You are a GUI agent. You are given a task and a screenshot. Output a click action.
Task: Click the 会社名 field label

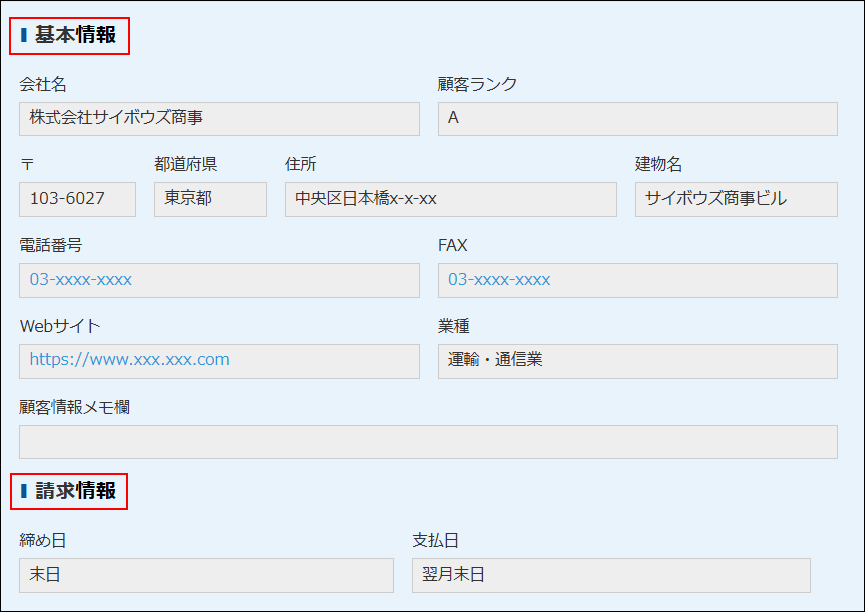point(40,85)
